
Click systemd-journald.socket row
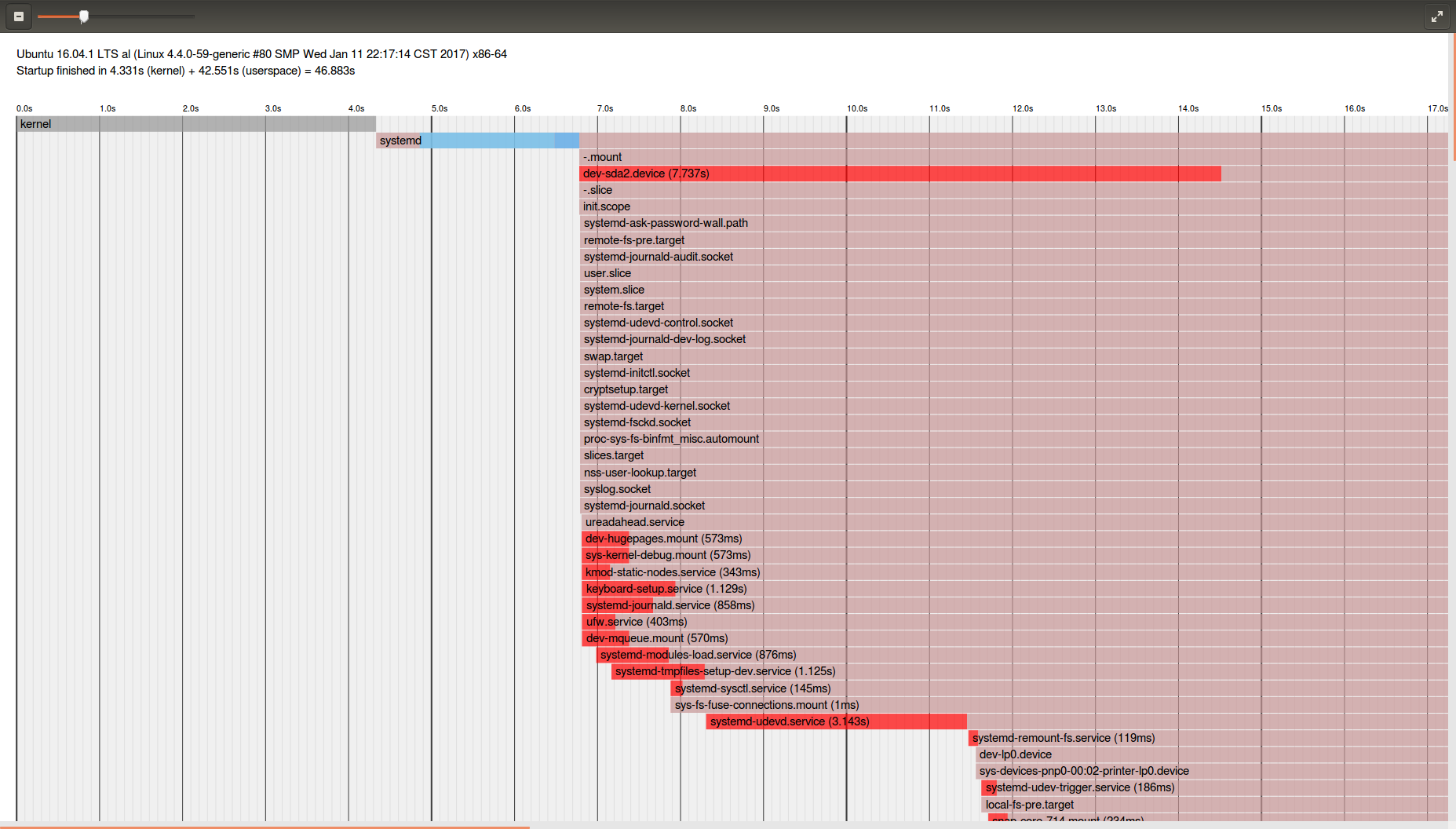(1013, 506)
